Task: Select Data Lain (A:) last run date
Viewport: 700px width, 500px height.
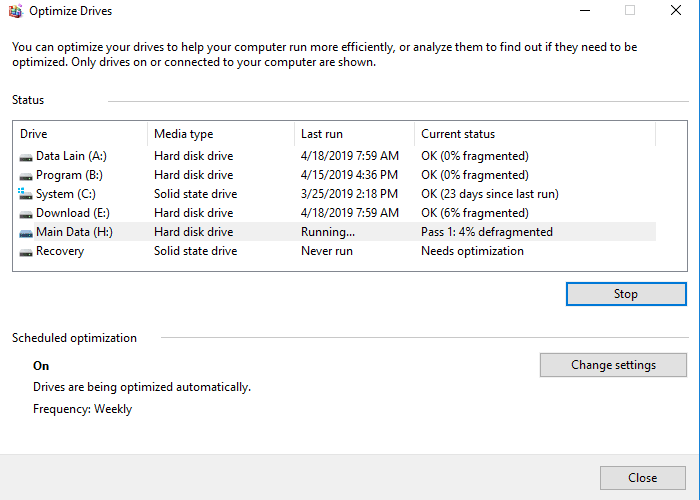Action: pos(350,156)
